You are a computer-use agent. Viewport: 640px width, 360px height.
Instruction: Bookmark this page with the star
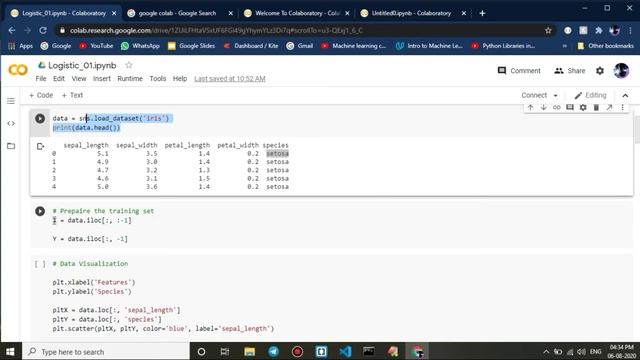pos(548,31)
